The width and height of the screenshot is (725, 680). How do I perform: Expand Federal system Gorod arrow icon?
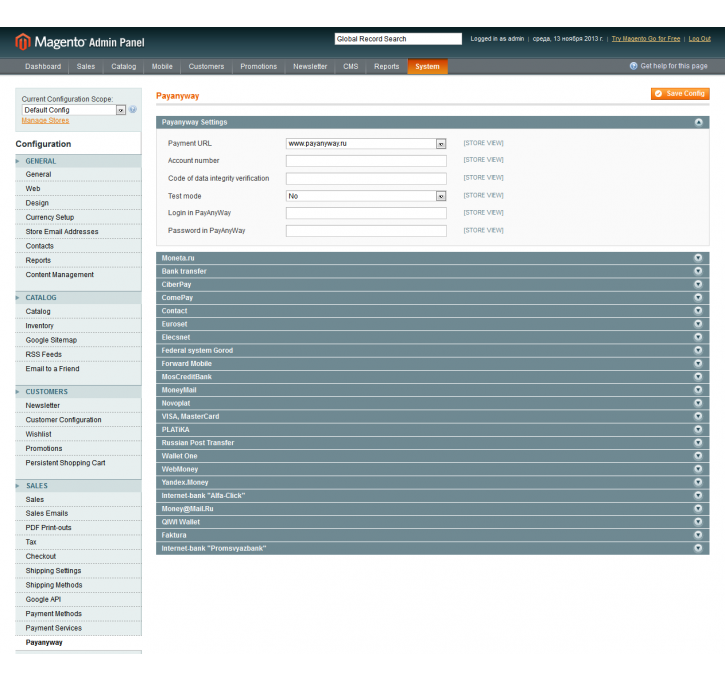tap(698, 350)
